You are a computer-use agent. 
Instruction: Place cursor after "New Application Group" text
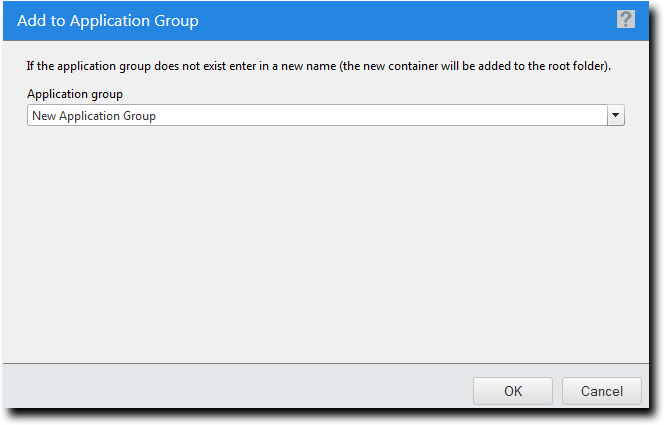click(158, 116)
